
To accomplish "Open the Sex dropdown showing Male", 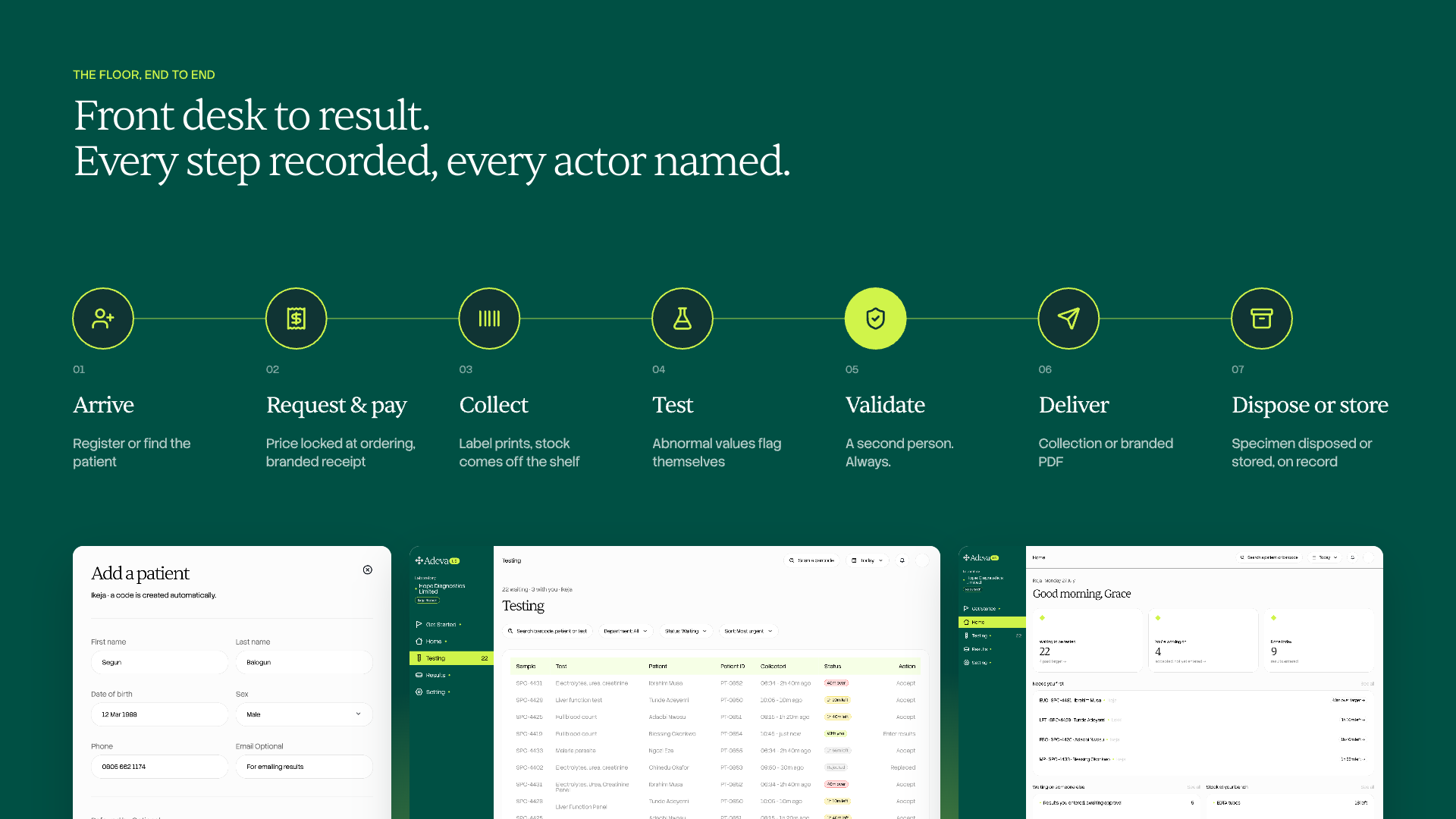I will pyautogui.click(x=304, y=714).
